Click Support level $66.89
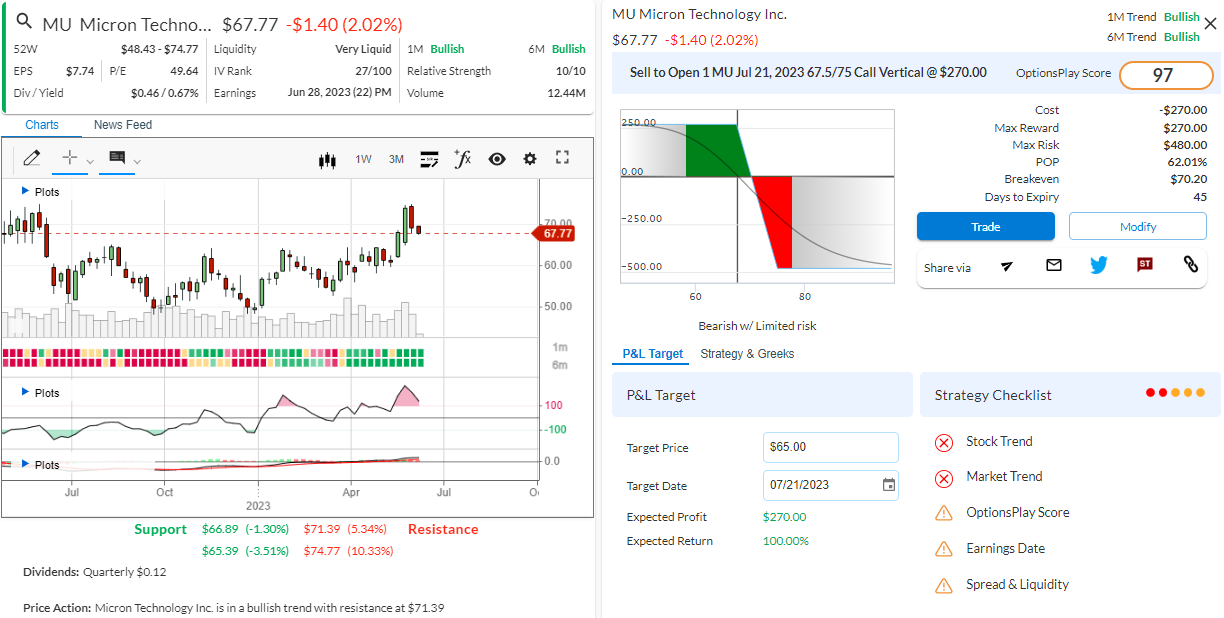Image resolution: width=1224 pixels, height=618 pixels. click(221, 529)
